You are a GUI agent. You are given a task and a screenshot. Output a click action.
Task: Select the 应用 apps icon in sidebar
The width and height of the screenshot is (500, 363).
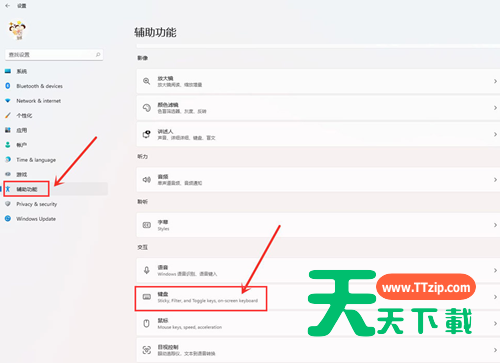tap(8, 130)
